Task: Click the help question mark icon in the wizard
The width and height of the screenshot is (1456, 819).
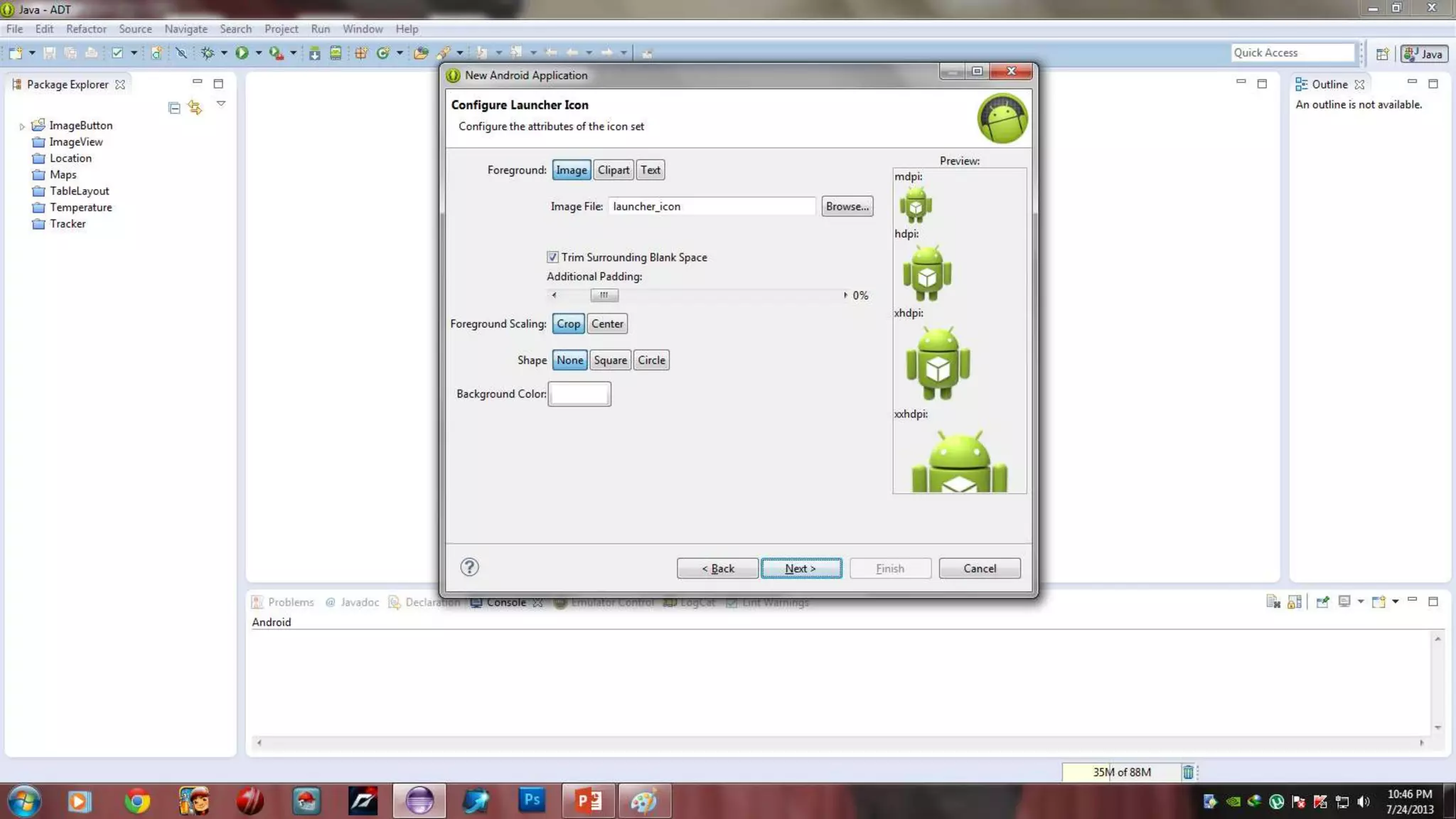Action: click(x=469, y=567)
